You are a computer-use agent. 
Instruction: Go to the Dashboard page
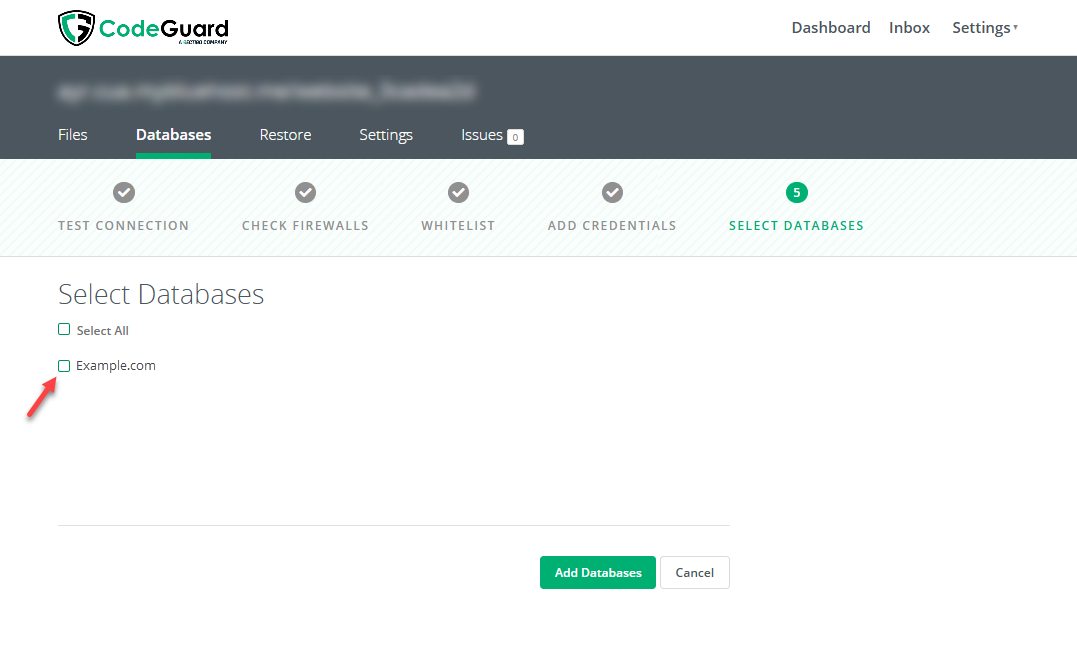click(830, 27)
